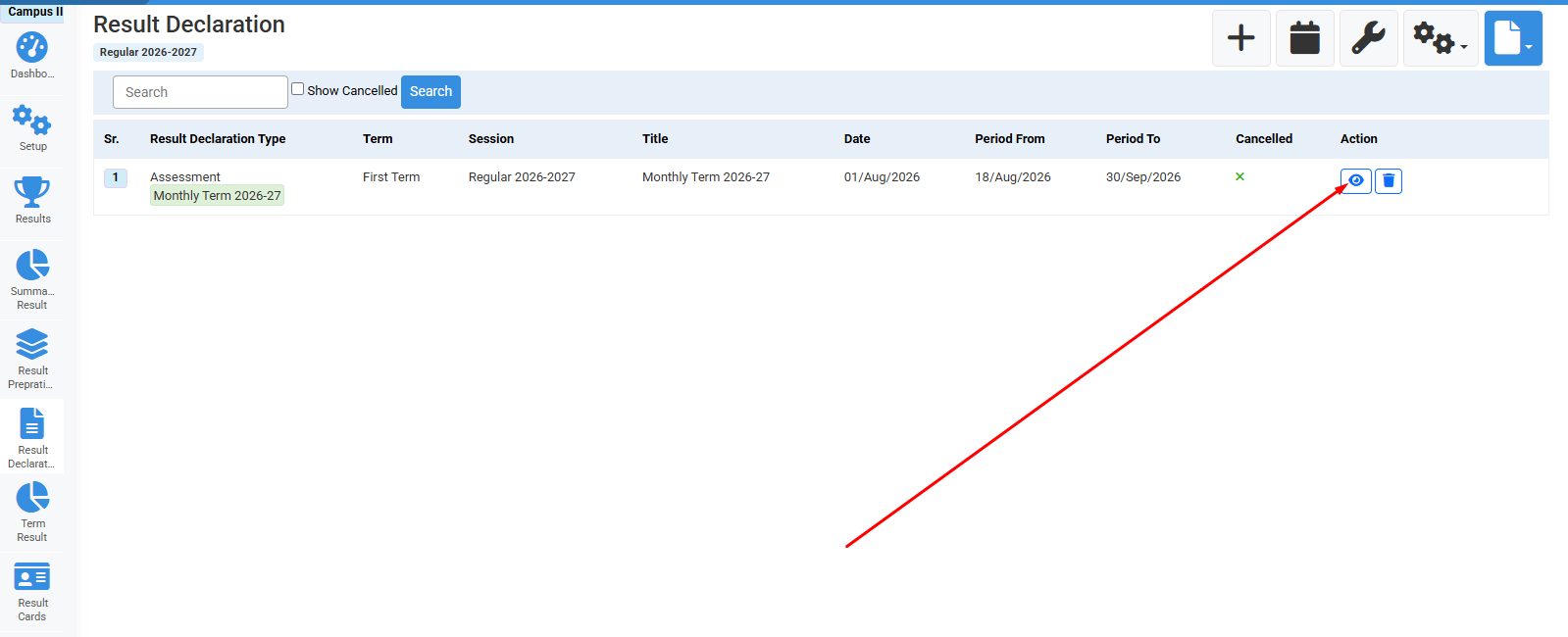
Task: Focus the Search text field
Action: (x=200, y=92)
